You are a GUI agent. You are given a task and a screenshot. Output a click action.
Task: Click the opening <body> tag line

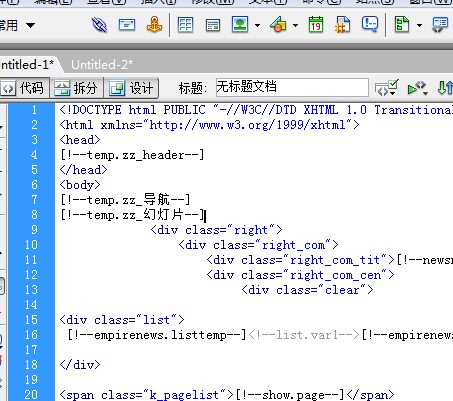coord(80,185)
